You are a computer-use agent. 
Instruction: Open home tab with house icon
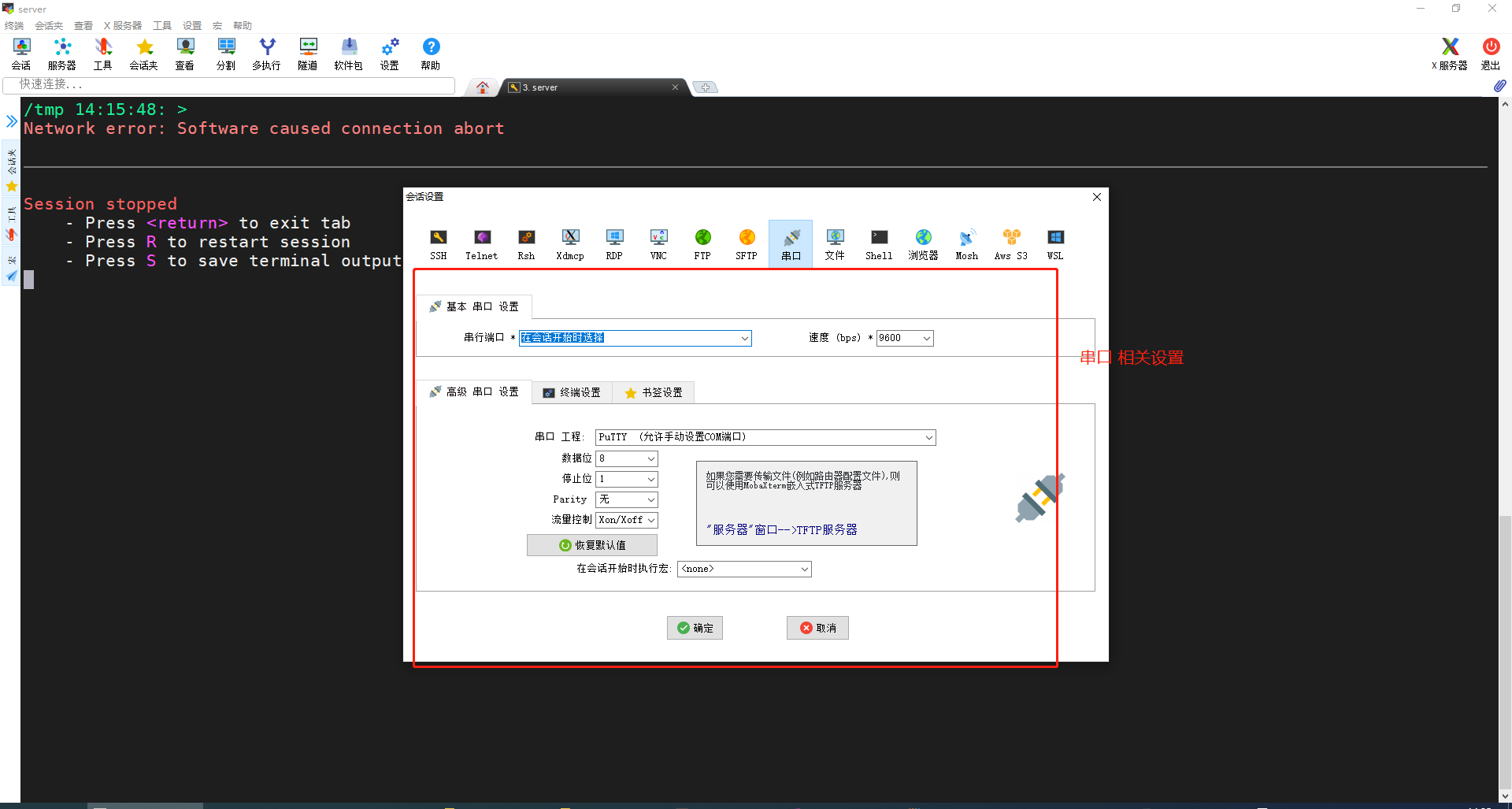pos(483,87)
